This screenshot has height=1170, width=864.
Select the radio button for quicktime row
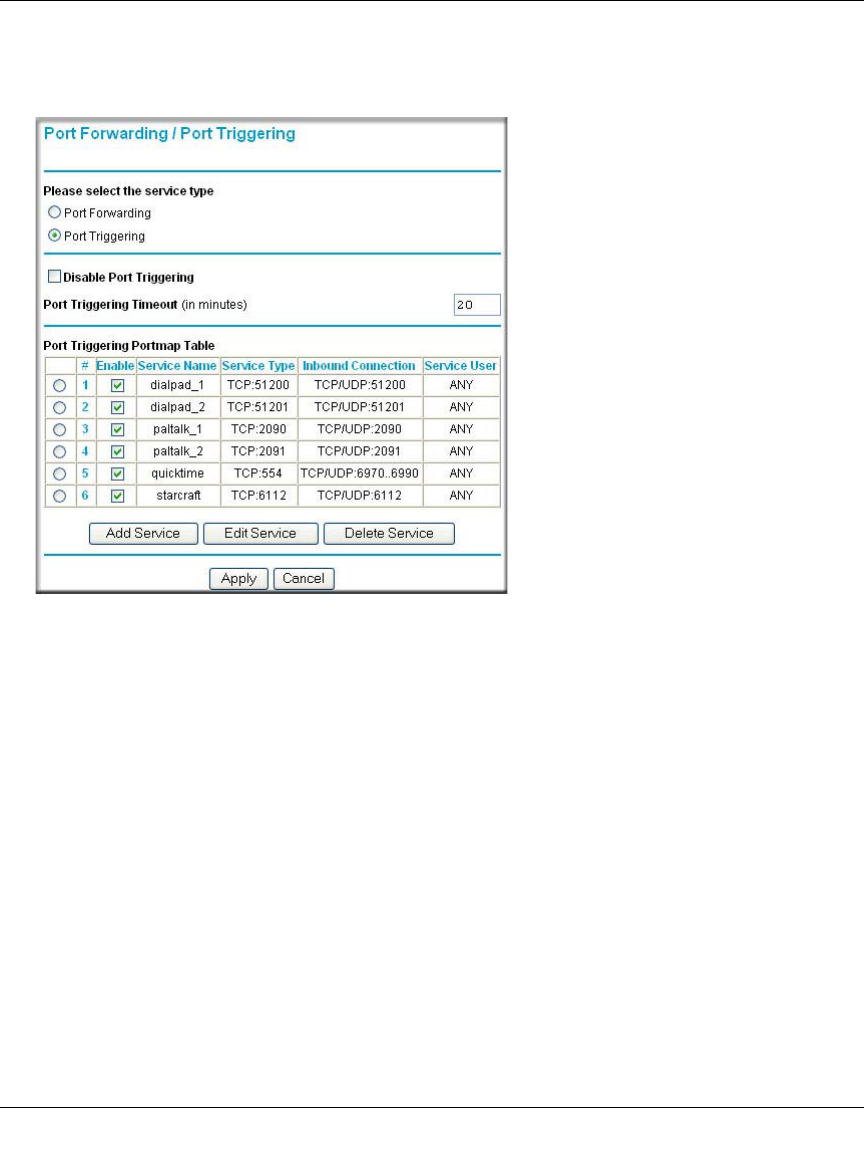pos(60,474)
